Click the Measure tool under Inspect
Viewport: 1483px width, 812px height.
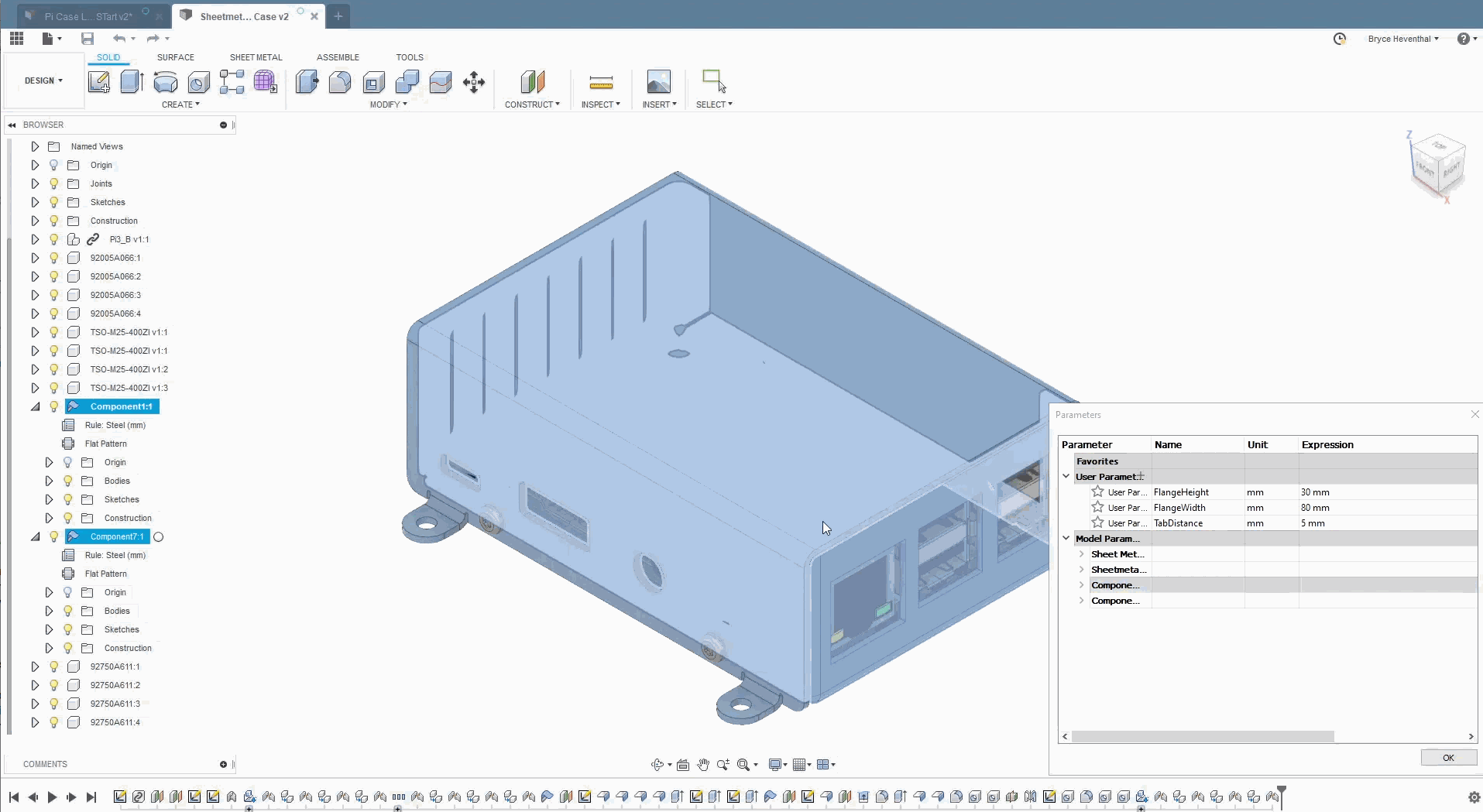601,81
